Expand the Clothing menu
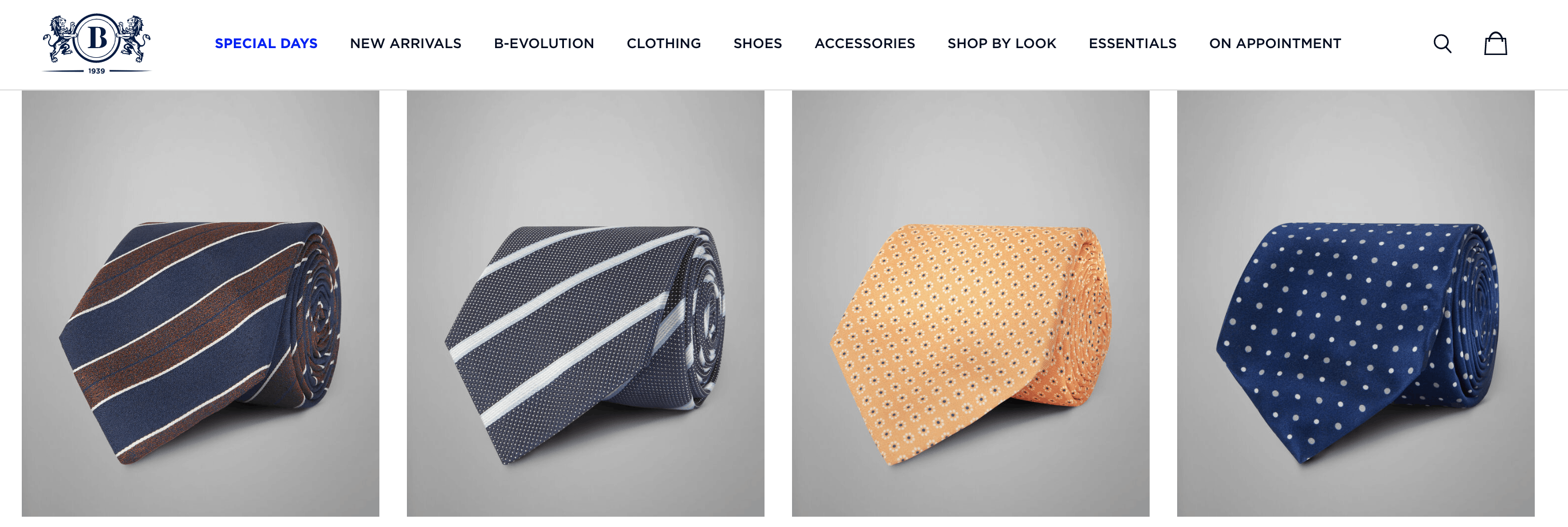The width and height of the screenshot is (1568, 527). pos(664,44)
